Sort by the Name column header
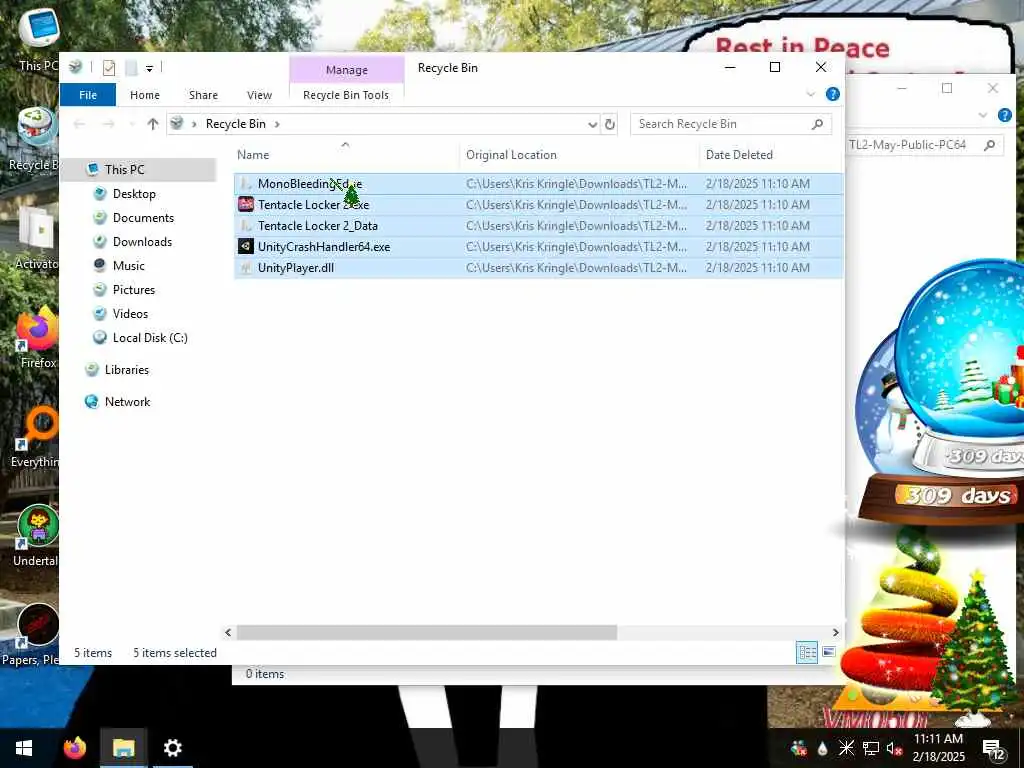 click(x=253, y=155)
